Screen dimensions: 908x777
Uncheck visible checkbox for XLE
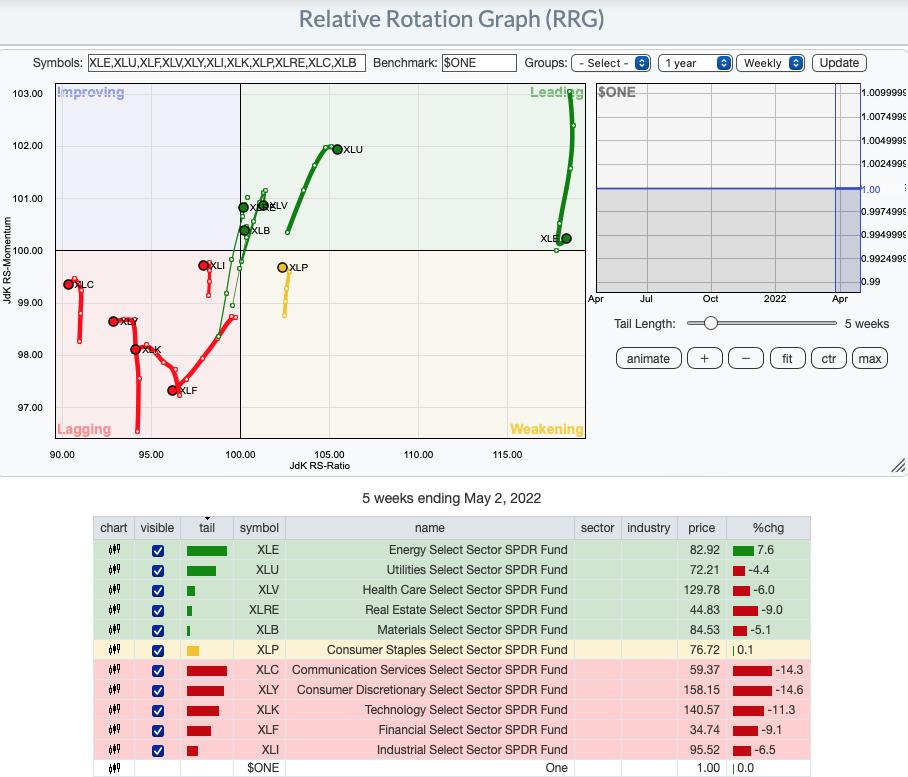click(157, 550)
